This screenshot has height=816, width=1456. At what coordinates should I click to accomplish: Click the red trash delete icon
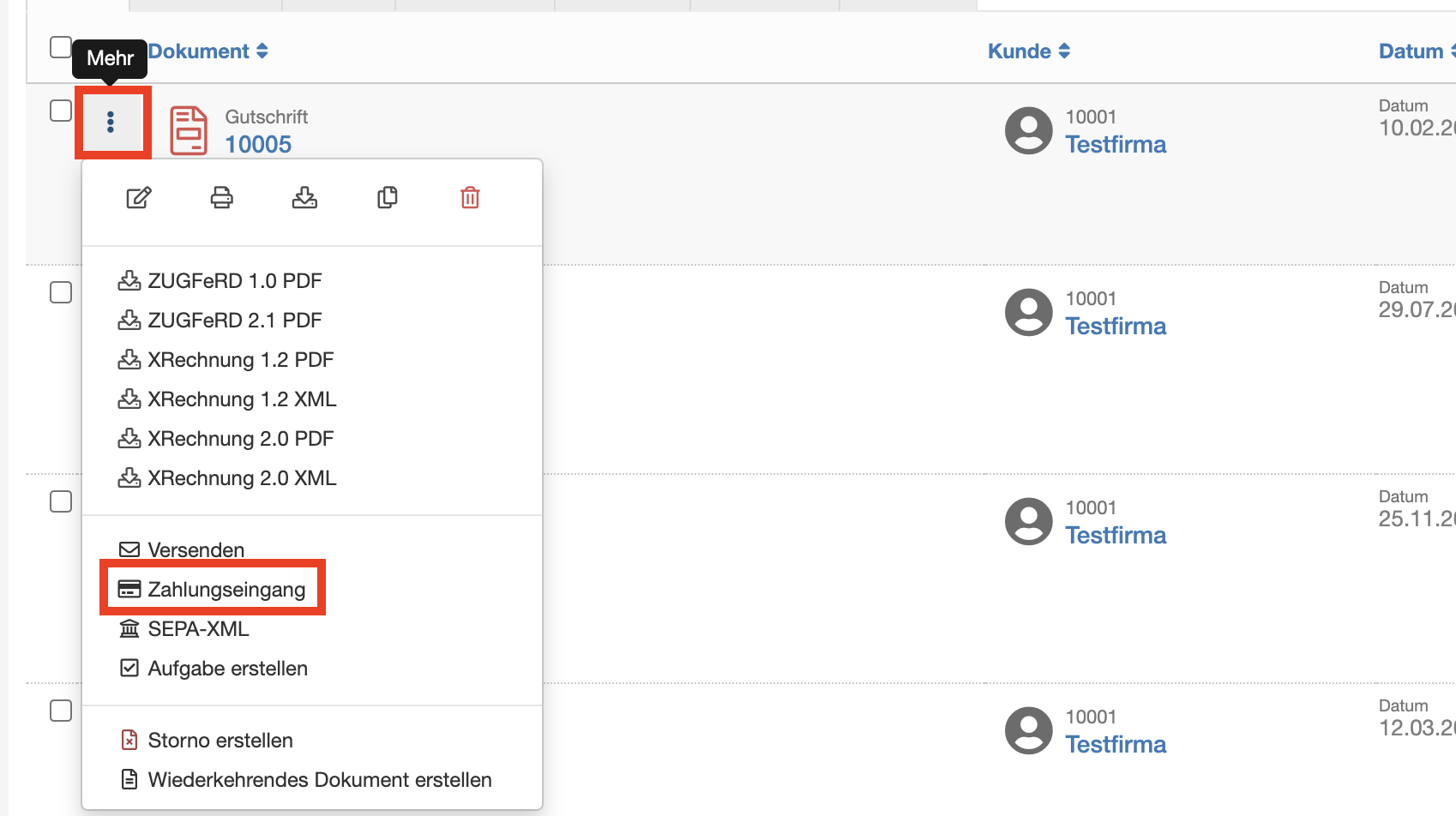(x=470, y=198)
